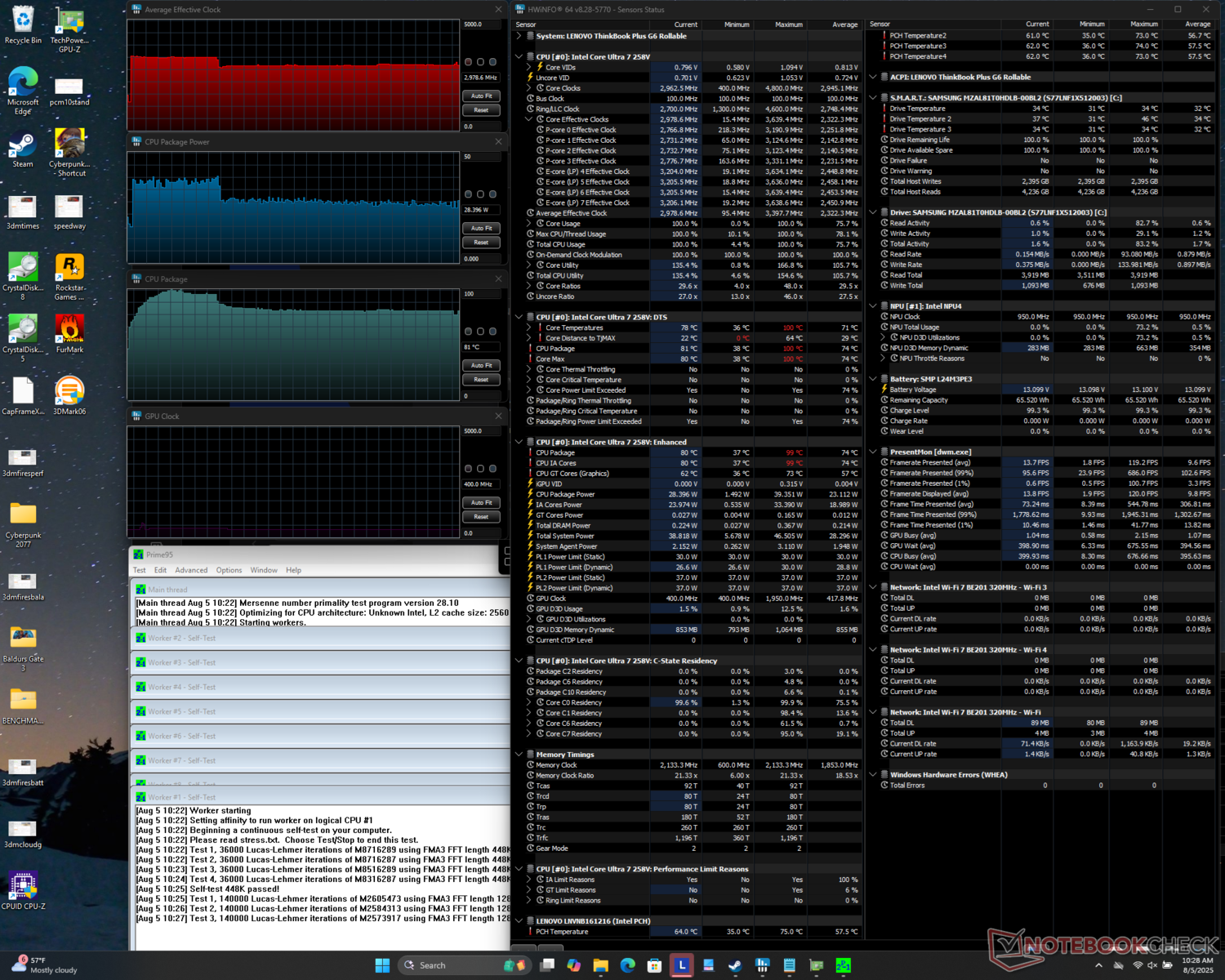Select the FurMark desktop icon
Viewport: 1225px width, 980px height.
(69, 335)
